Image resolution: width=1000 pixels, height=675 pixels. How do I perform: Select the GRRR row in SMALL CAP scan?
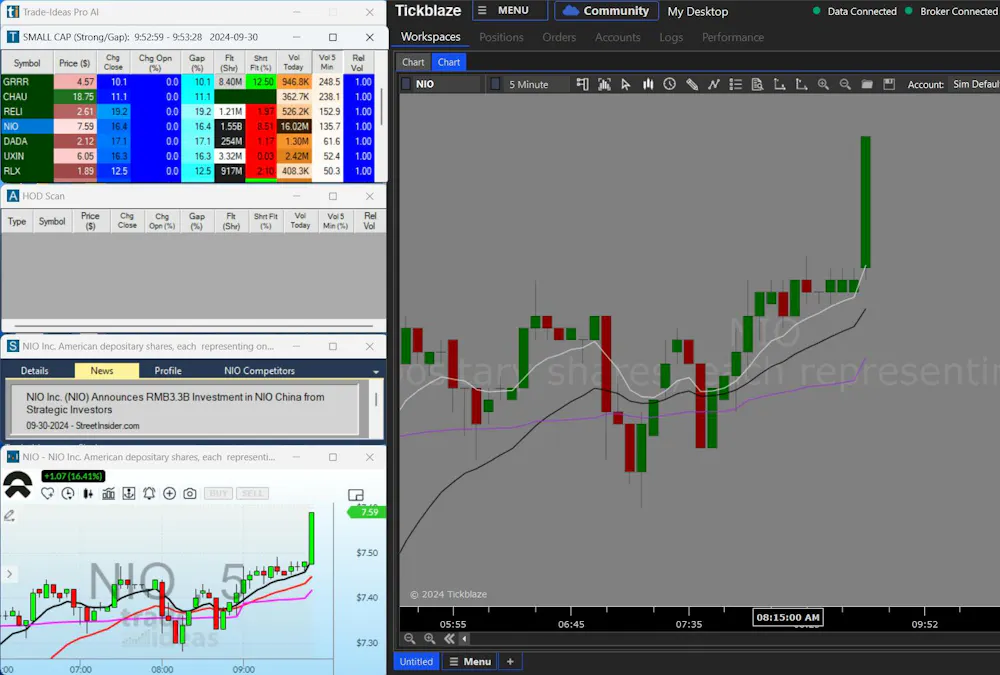(188, 82)
